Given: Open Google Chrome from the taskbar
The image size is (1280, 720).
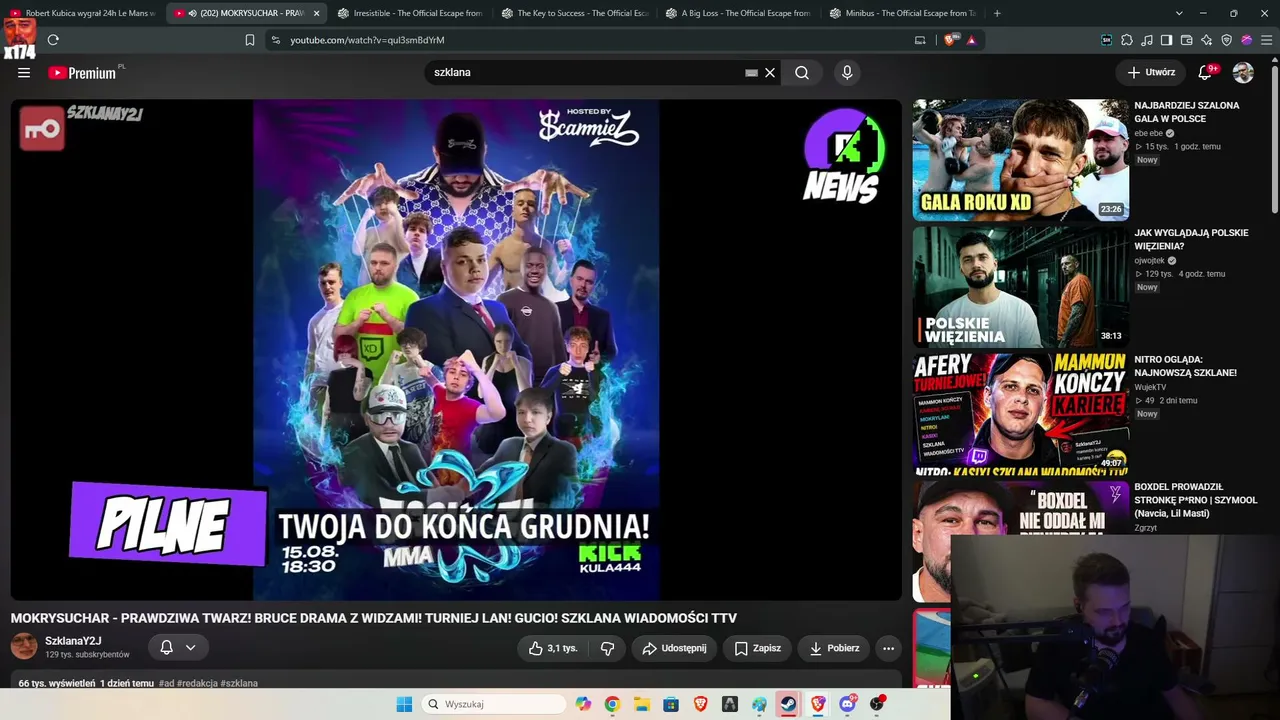Looking at the screenshot, I should [x=612, y=704].
